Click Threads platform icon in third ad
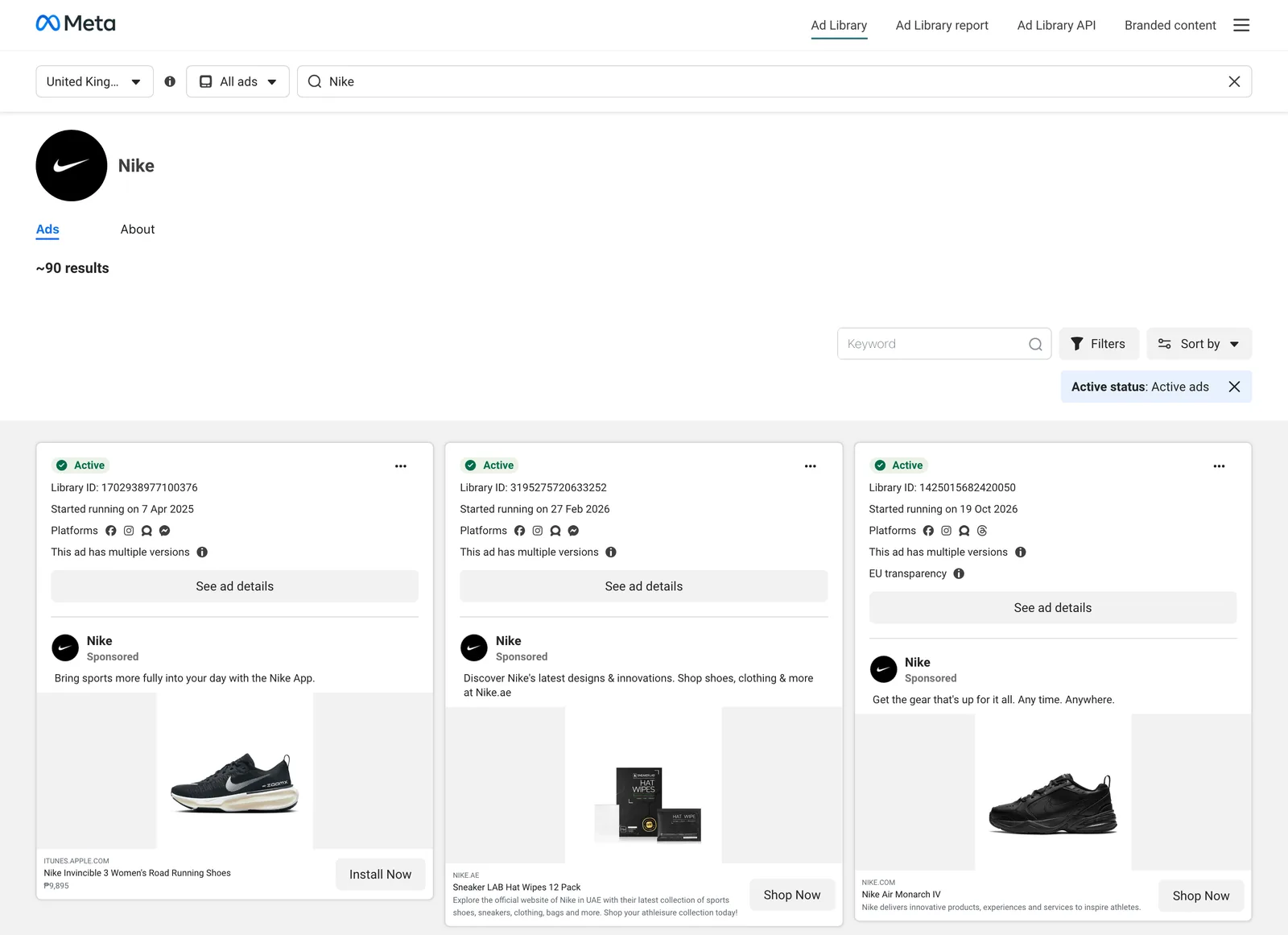This screenshot has height=935, width=1288. tap(982, 531)
